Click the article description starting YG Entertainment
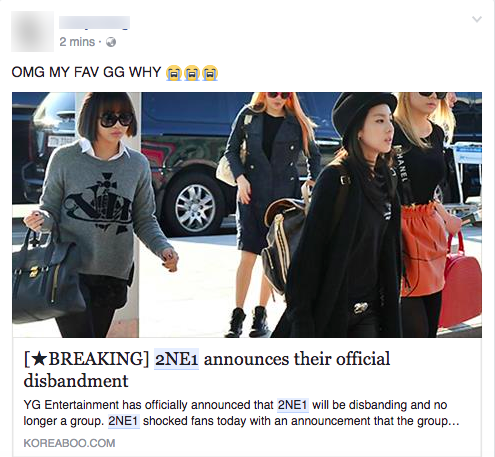Screen dimensions: 495x457 (x=241, y=413)
